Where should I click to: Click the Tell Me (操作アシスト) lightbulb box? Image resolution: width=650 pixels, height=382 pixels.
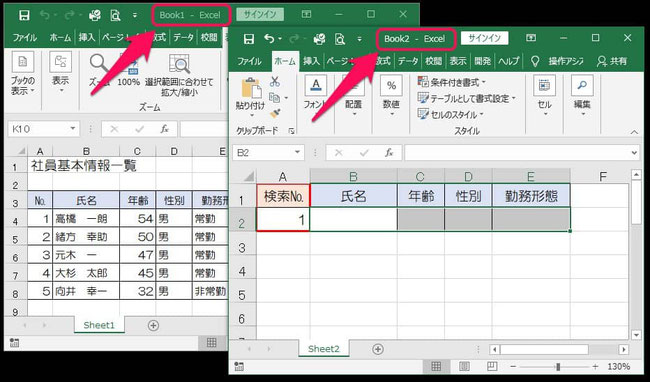click(x=557, y=61)
